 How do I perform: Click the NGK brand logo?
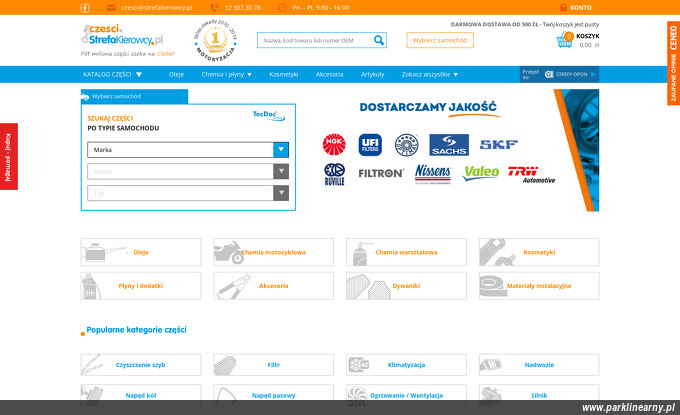[334, 144]
